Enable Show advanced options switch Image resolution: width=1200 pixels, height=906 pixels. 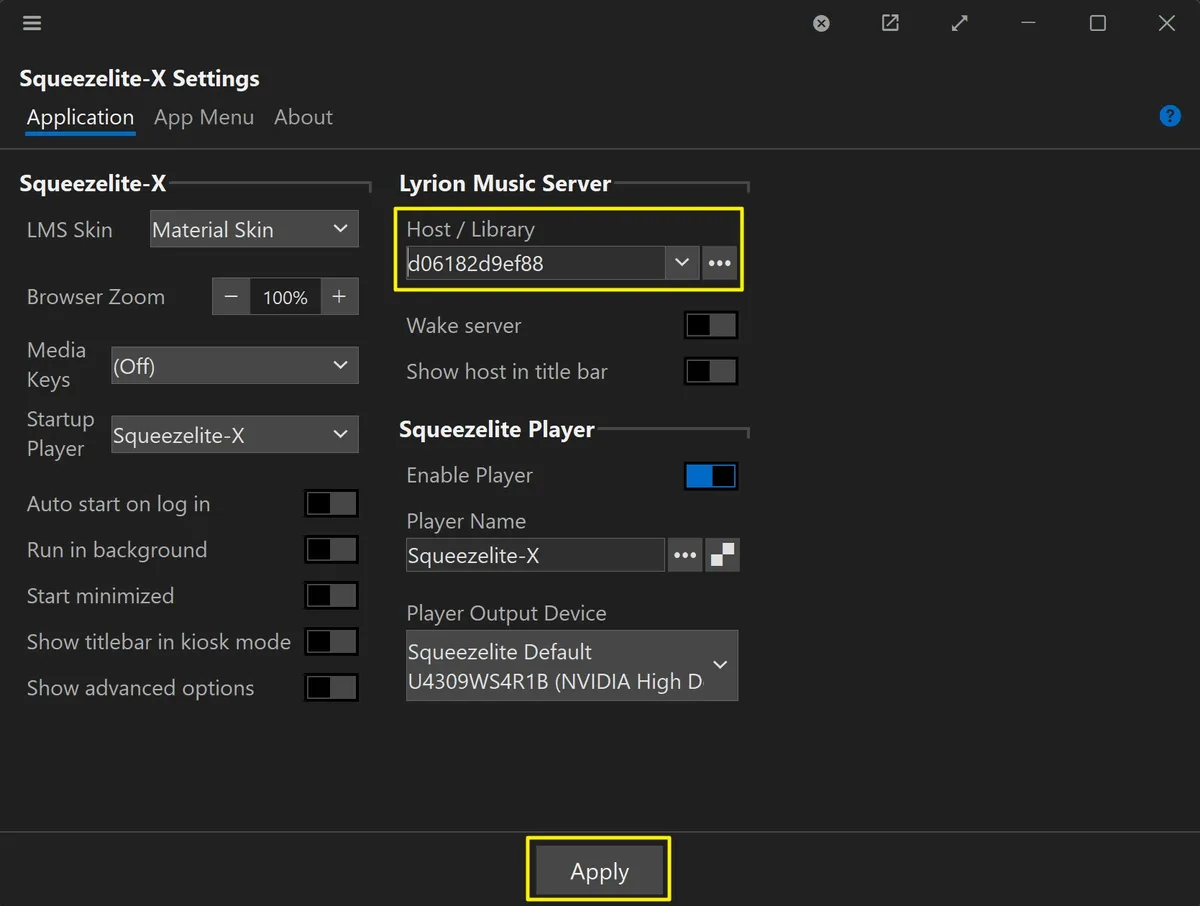[332, 688]
